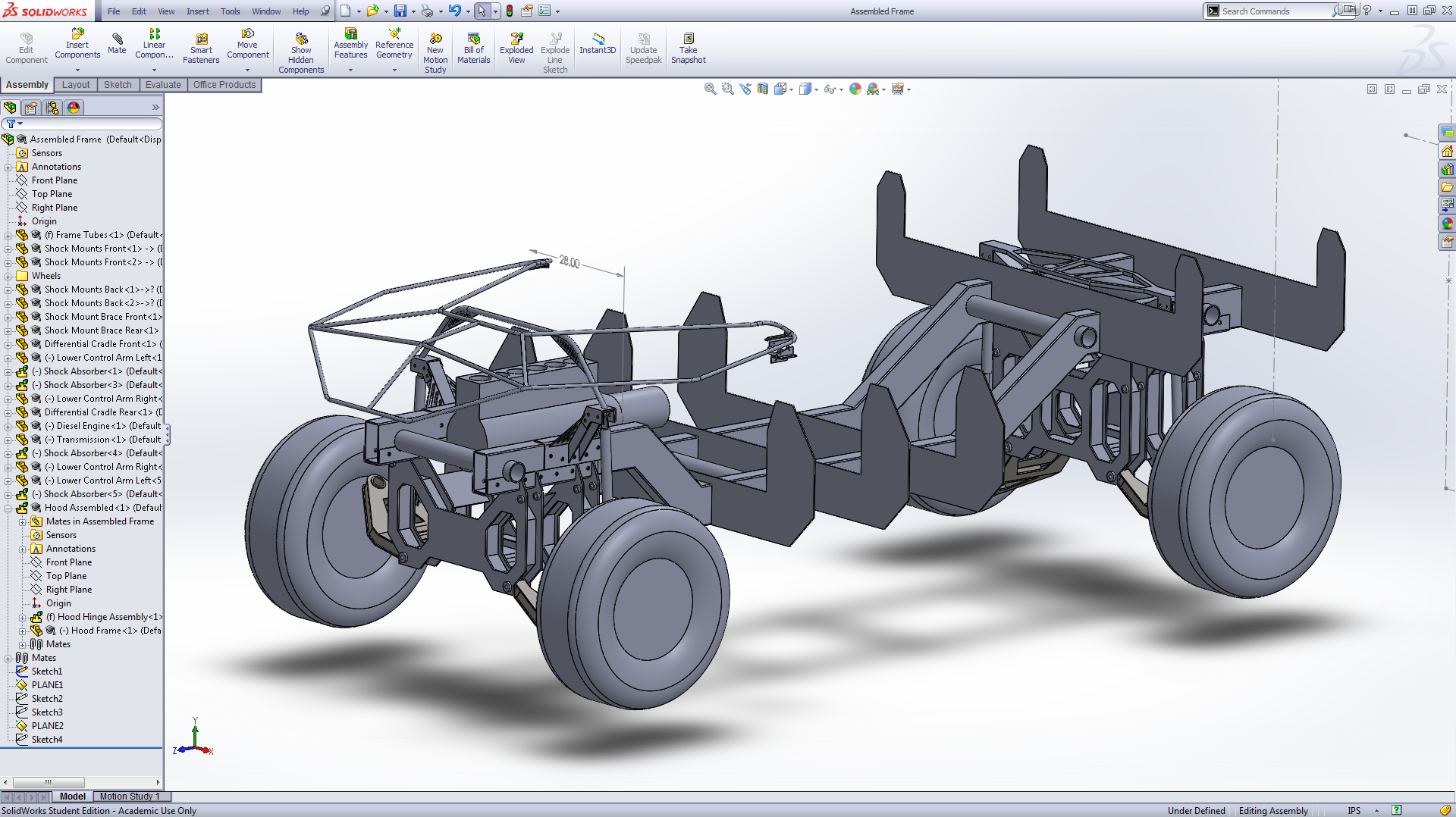Expand Hood Frame<1> subcomponent
Viewport: 1456px width, 817px height.
pos(23,631)
